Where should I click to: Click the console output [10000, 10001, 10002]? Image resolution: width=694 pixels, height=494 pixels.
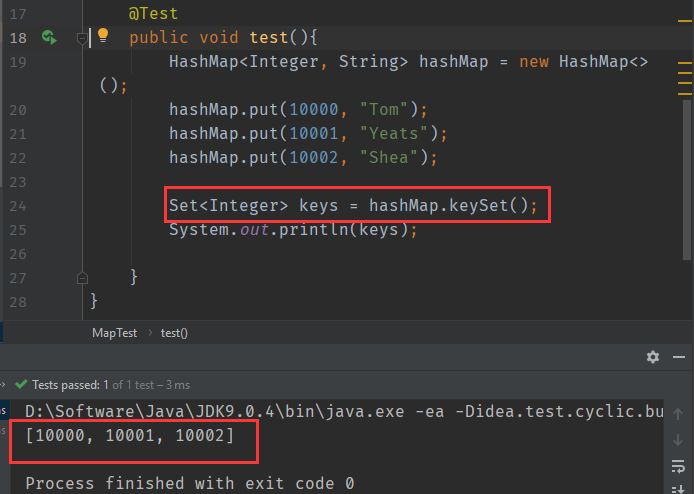[130, 436]
